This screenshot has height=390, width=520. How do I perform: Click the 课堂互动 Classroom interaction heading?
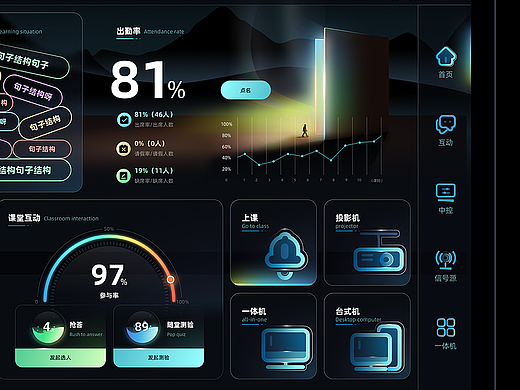[x=53, y=218]
